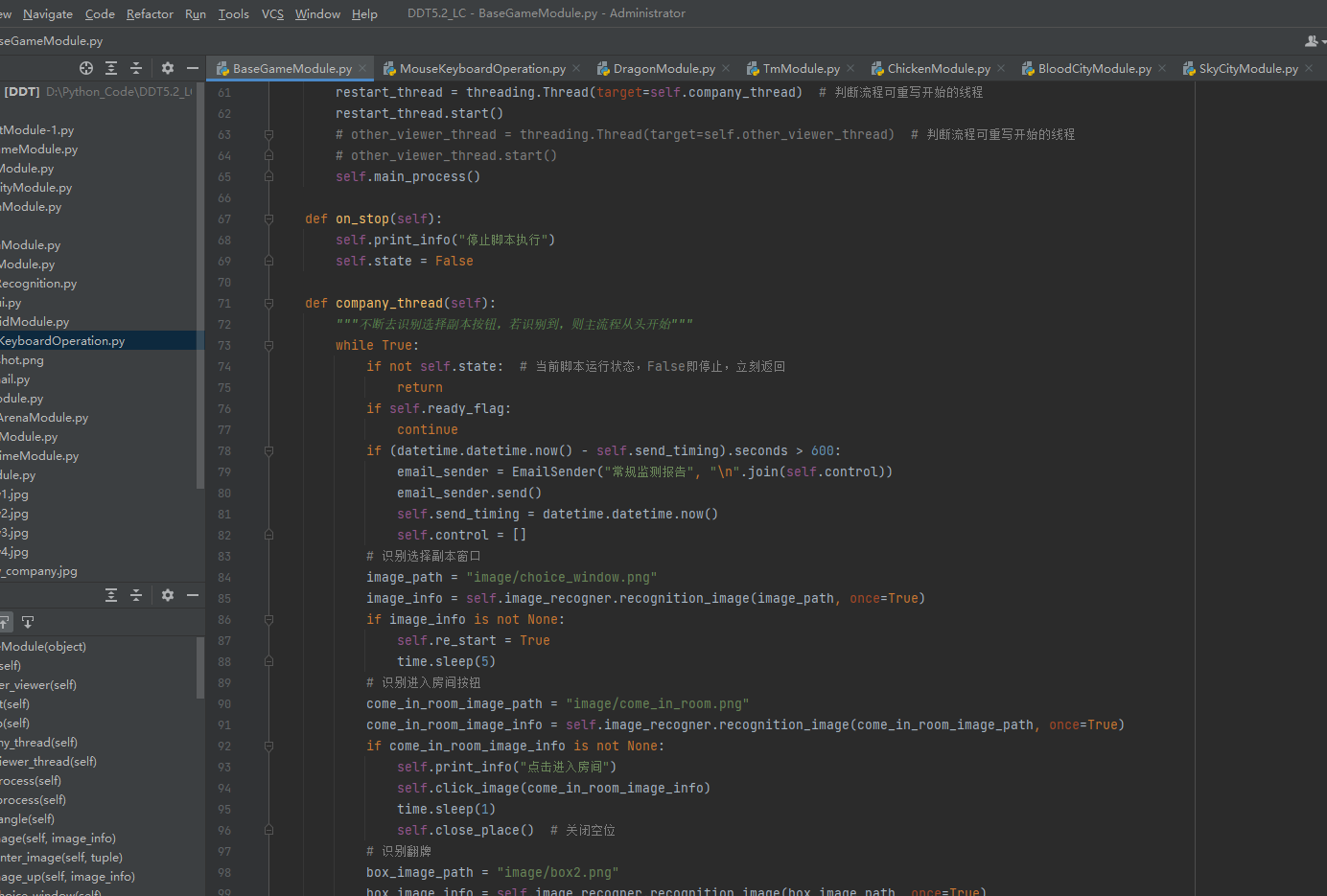This screenshot has width=1327, height=896.
Task: Collapse all items in Structure panel
Action: tap(136, 595)
